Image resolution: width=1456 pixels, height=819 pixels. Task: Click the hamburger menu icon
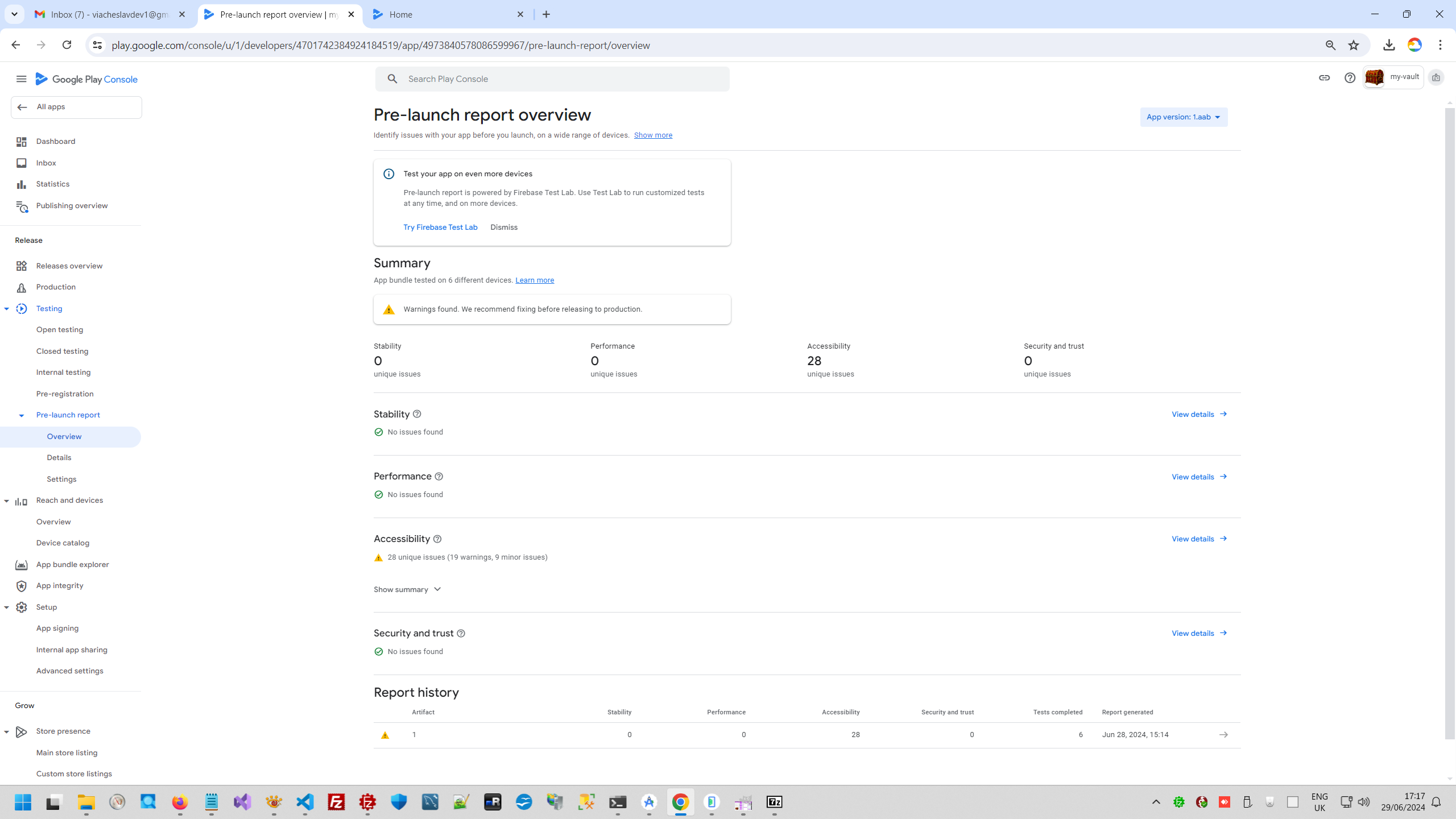[x=21, y=79]
